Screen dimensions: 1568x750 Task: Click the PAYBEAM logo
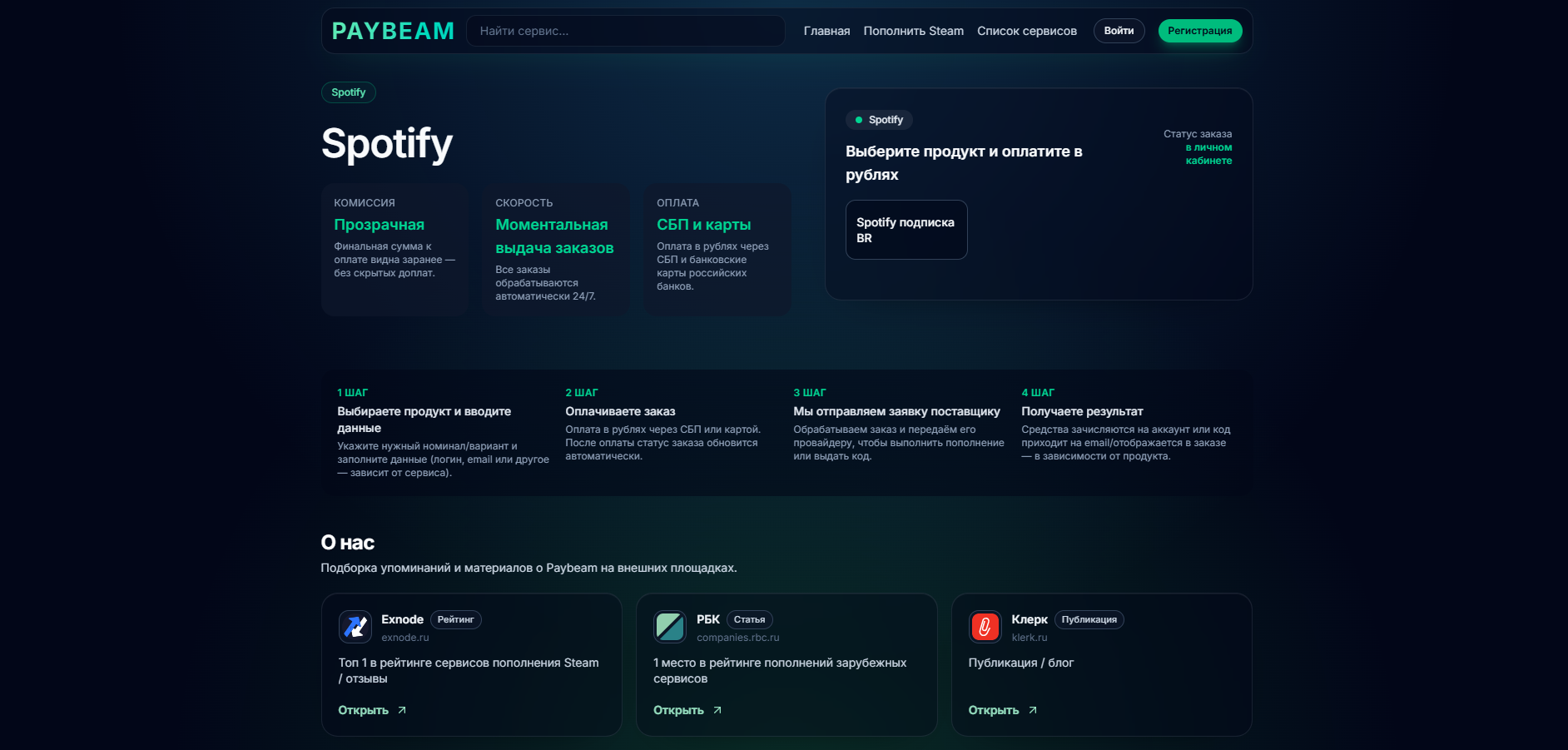pos(393,31)
